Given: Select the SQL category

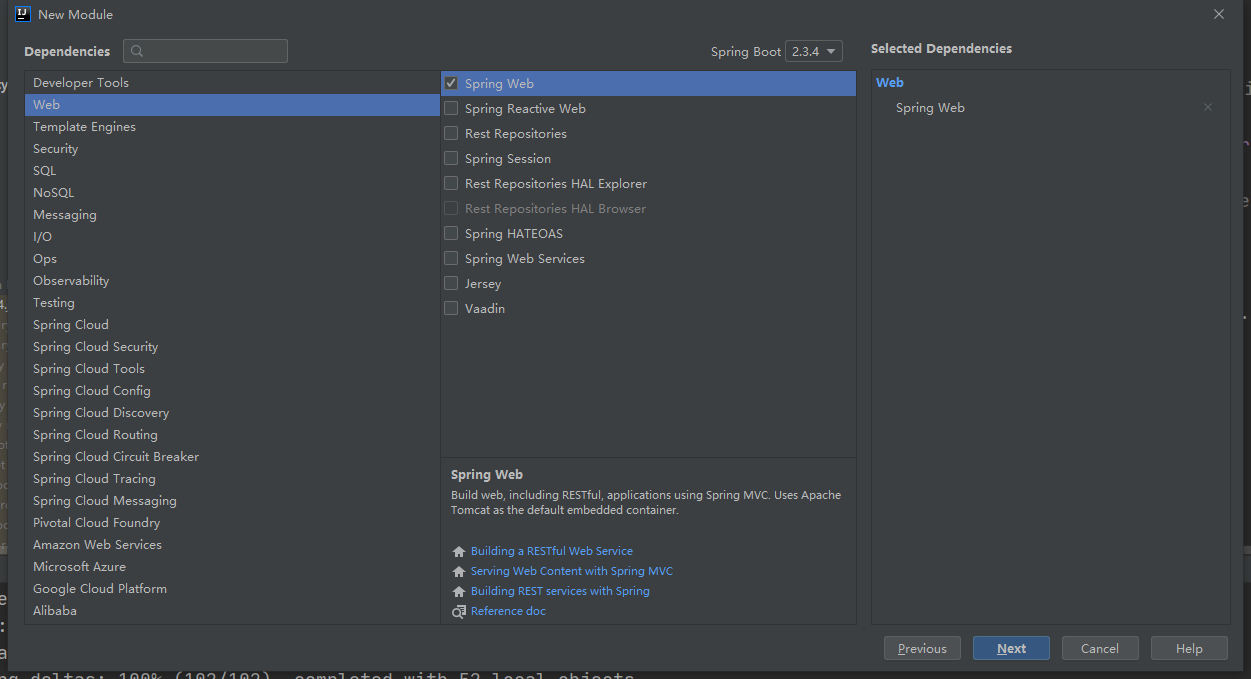Looking at the screenshot, I should coord(232,171).
